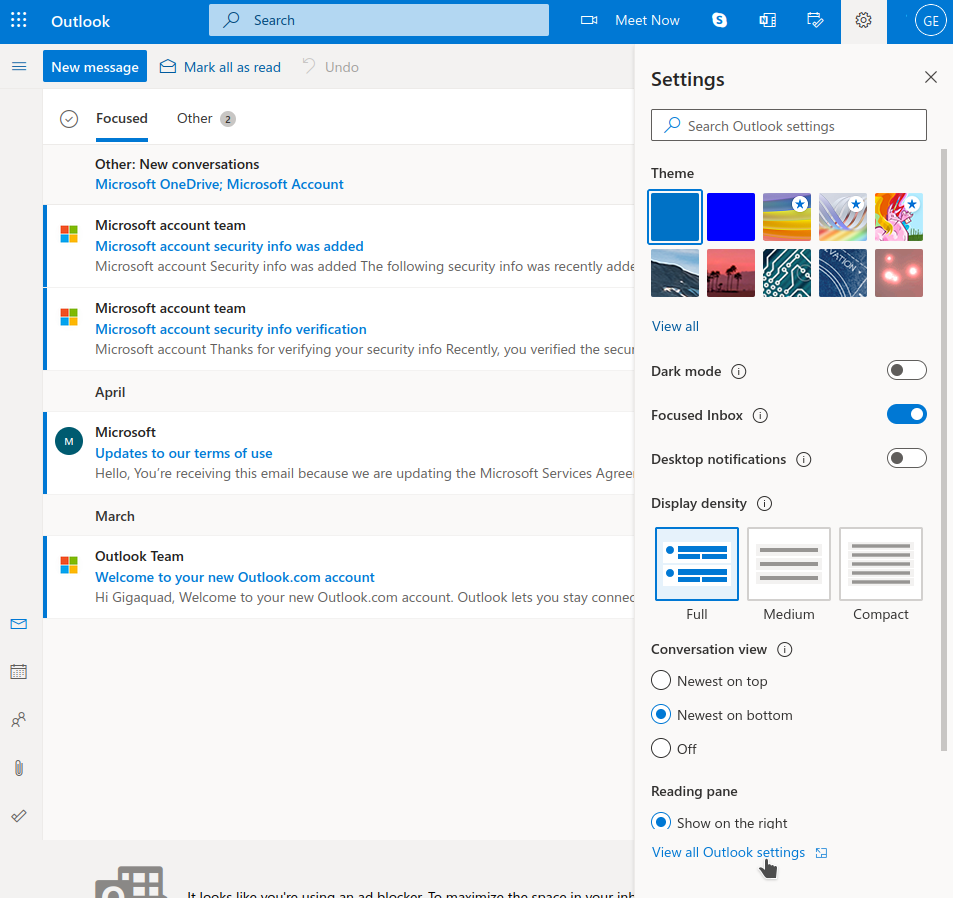953x898 pixels.
Task: Switch to Calendar via sidebar icon
Action: click(x=18, y=671)
